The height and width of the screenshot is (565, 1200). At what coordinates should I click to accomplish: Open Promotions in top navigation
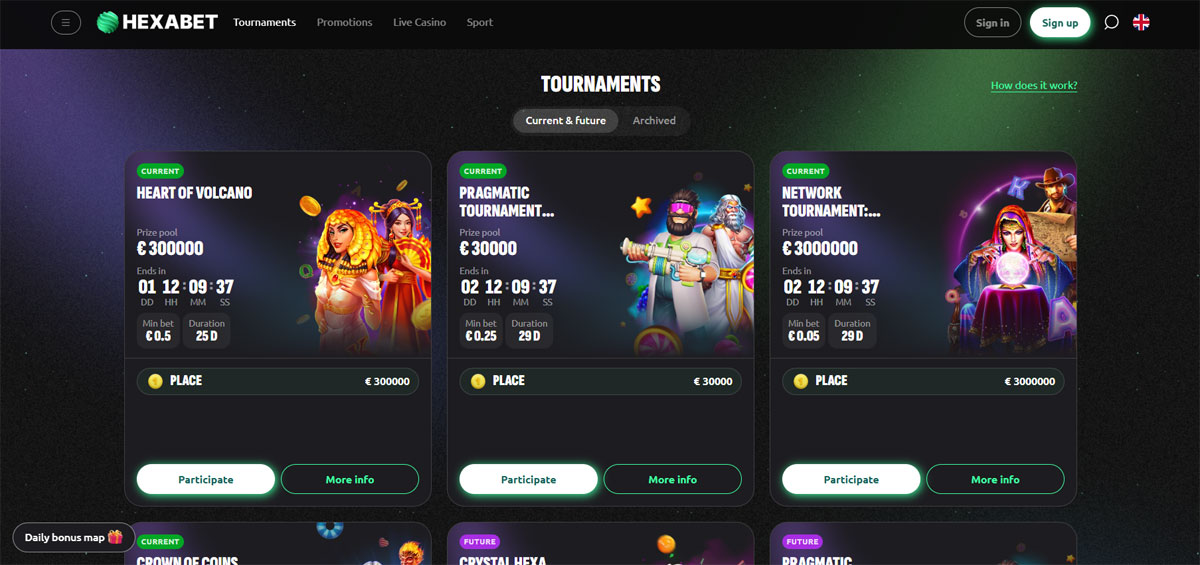coord(344,22)
